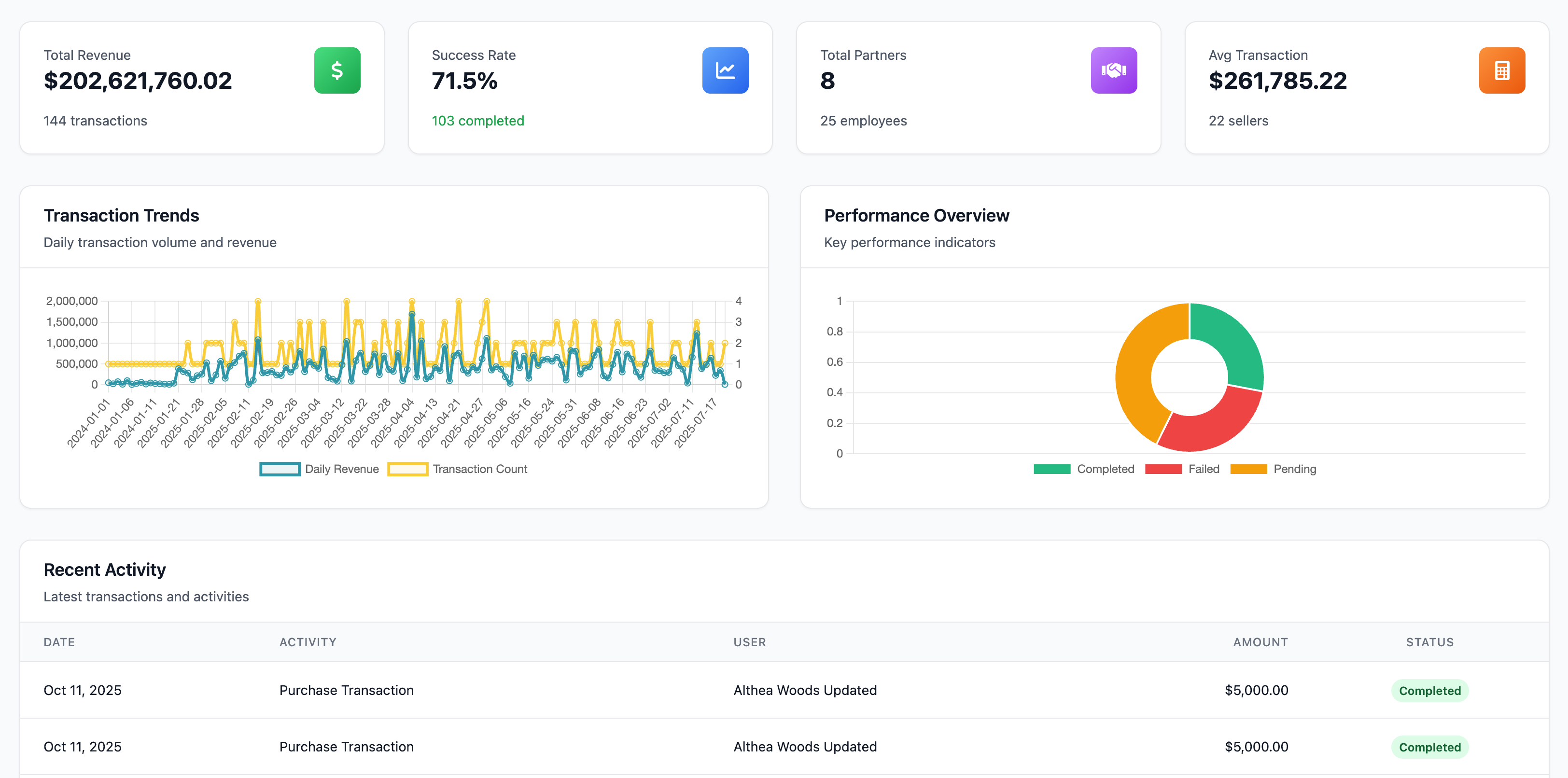Viewport: 1568px width, 778px height.
Task: Click the Completed status badge on first row
Action: [1430, 690]
